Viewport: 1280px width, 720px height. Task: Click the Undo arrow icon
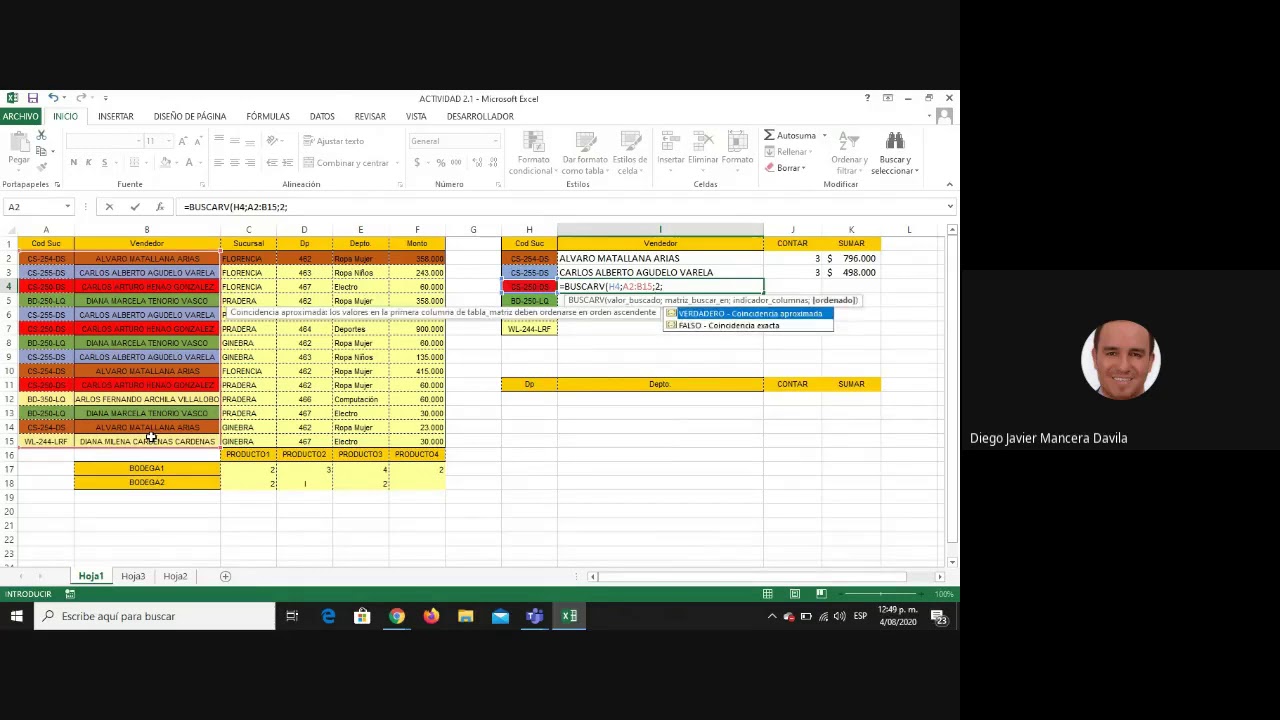point(53,98)
